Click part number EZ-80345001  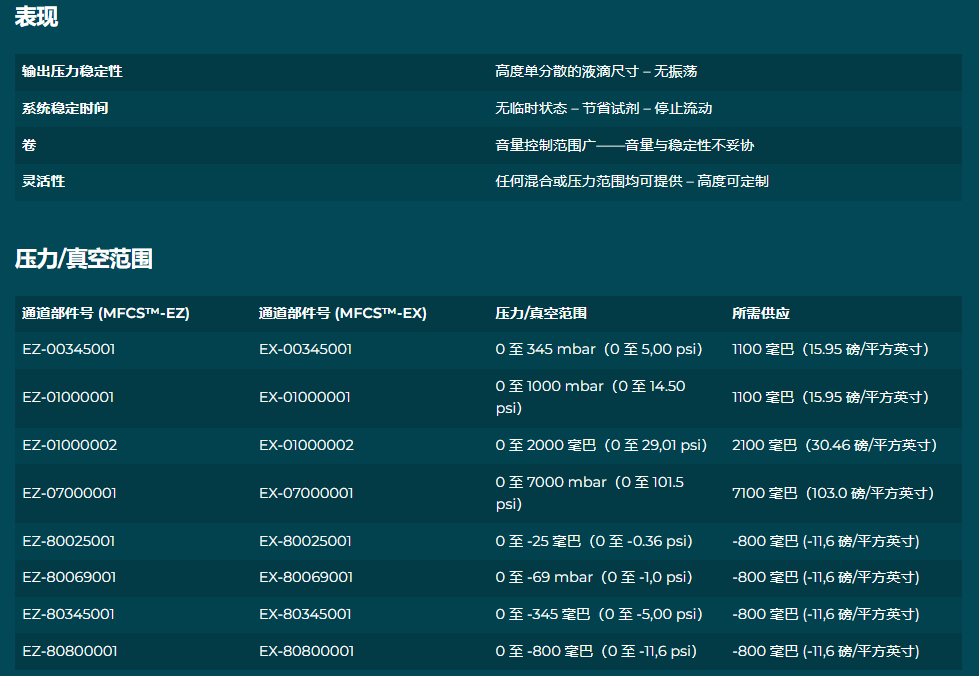pos(69,614)
